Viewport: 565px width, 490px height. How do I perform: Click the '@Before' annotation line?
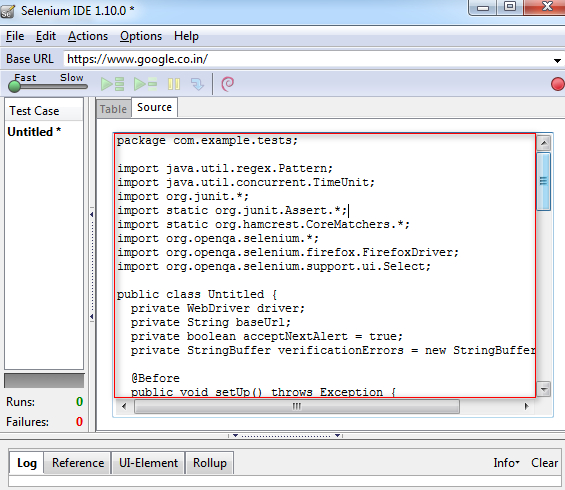(x=155, y=379)
